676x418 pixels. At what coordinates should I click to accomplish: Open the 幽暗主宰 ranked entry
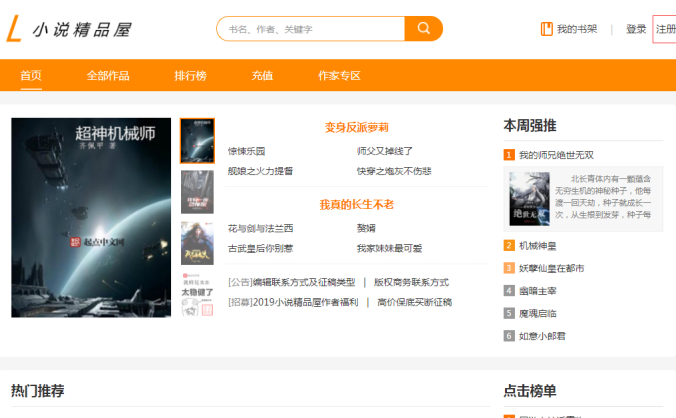pyautogui.click(x=538, y=291)
